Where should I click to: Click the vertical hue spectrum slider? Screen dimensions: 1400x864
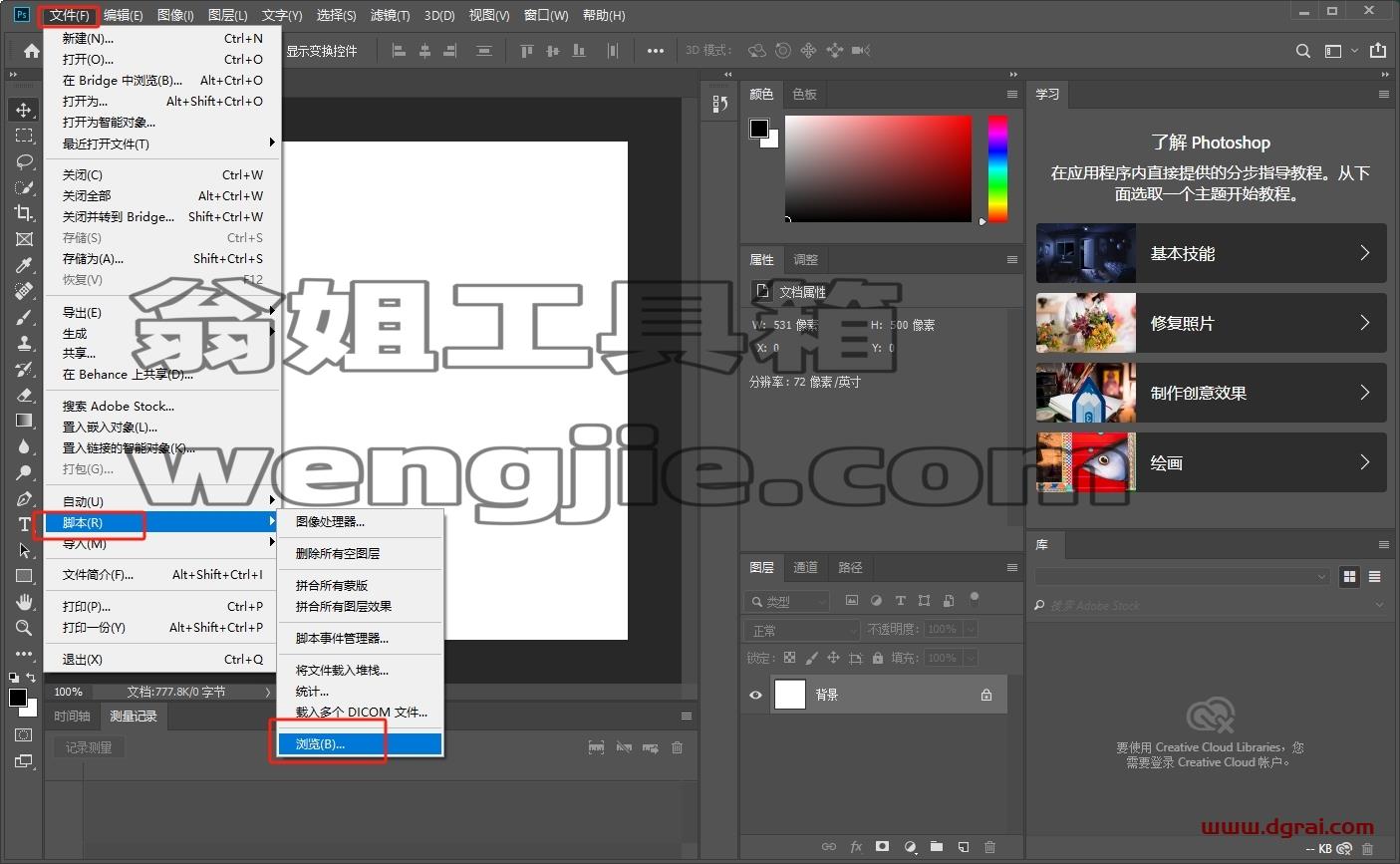point(997,168)
